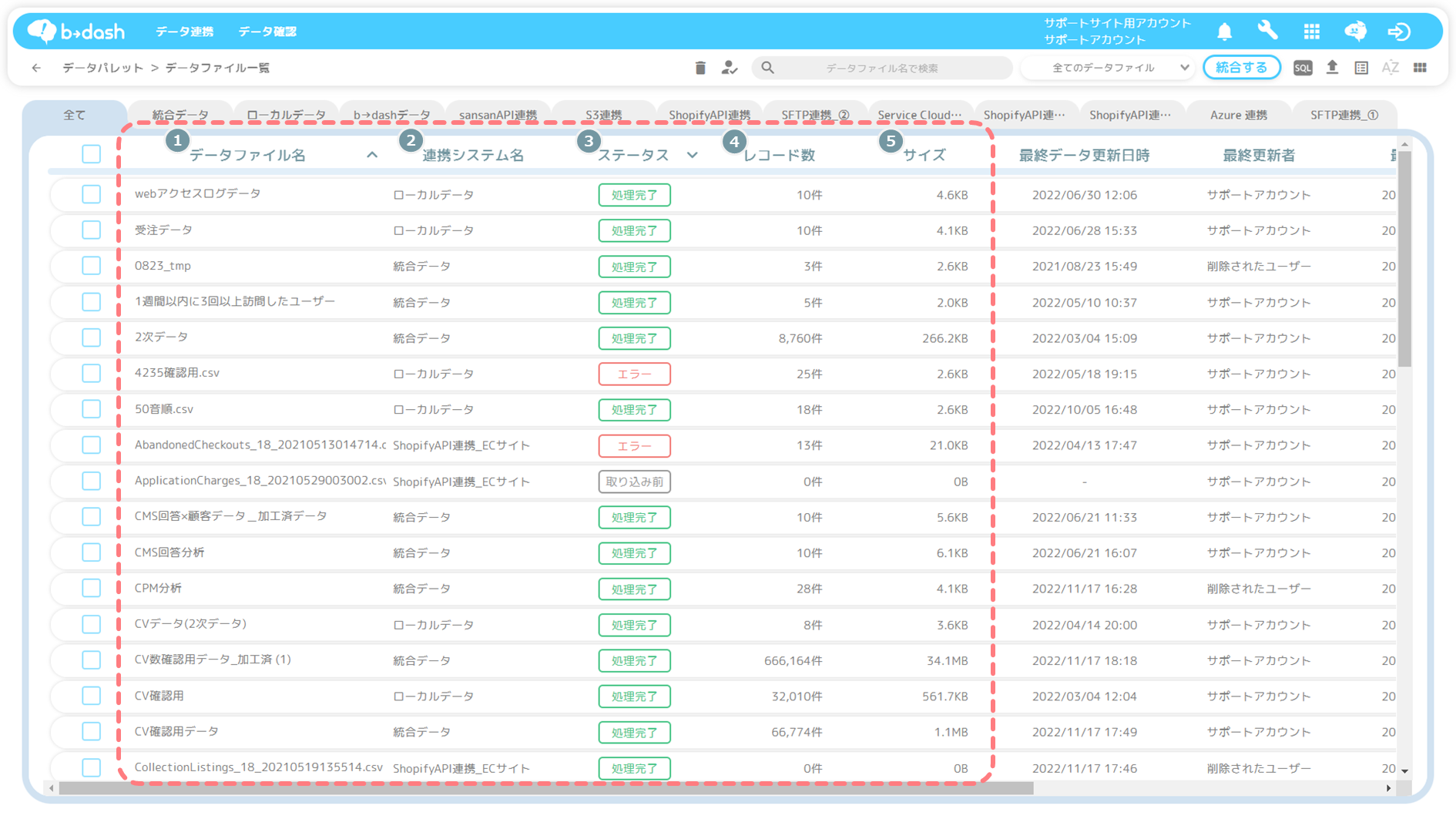Go back with the left arrow
This screenshot has width=1456, height=819.
(36, 68)
